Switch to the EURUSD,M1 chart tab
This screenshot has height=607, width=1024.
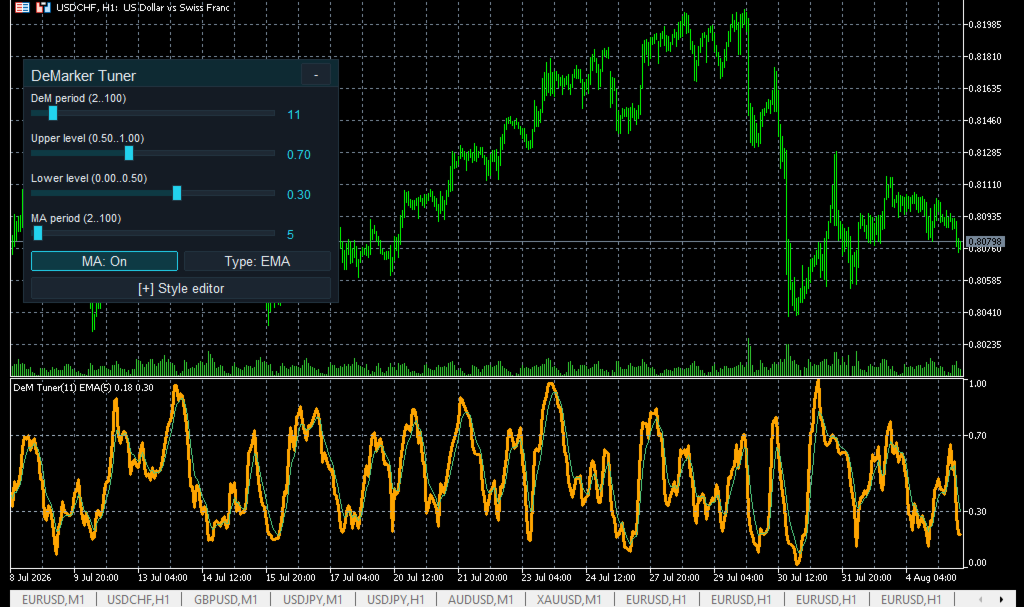pos(53,599)
